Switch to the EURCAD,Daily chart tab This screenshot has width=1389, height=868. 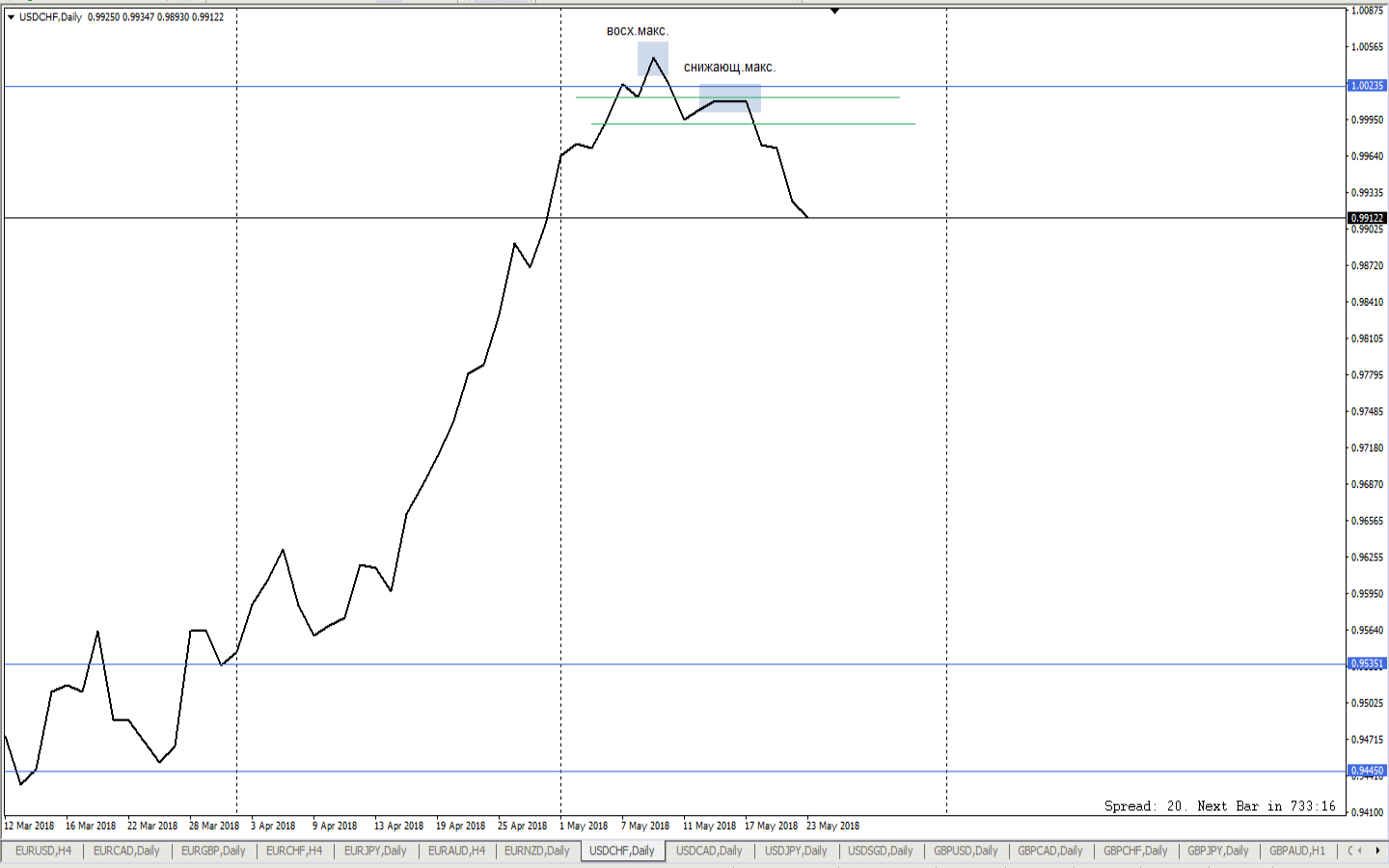(x=126, y=851)
